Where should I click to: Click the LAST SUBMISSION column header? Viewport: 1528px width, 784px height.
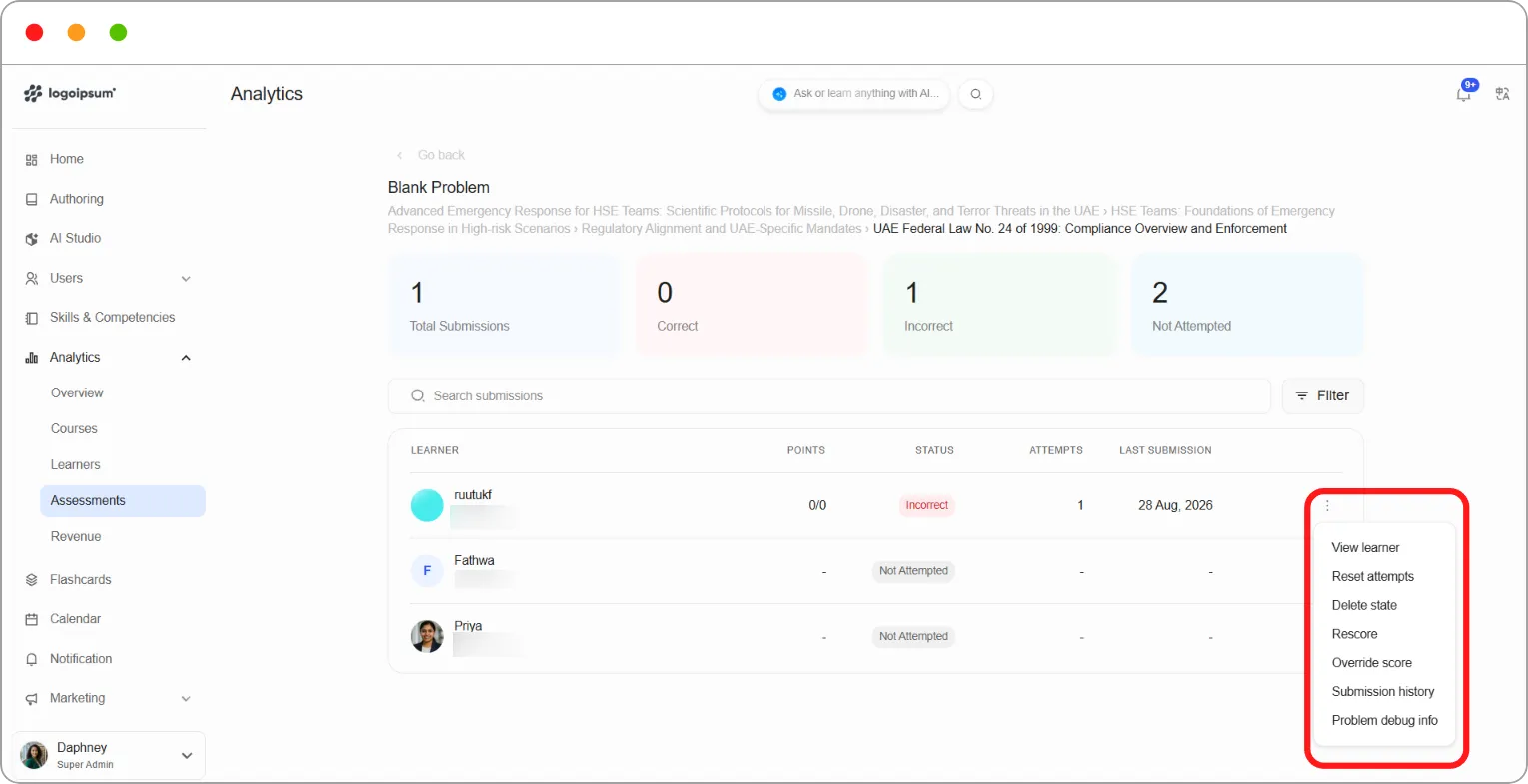pos(1165,451)
